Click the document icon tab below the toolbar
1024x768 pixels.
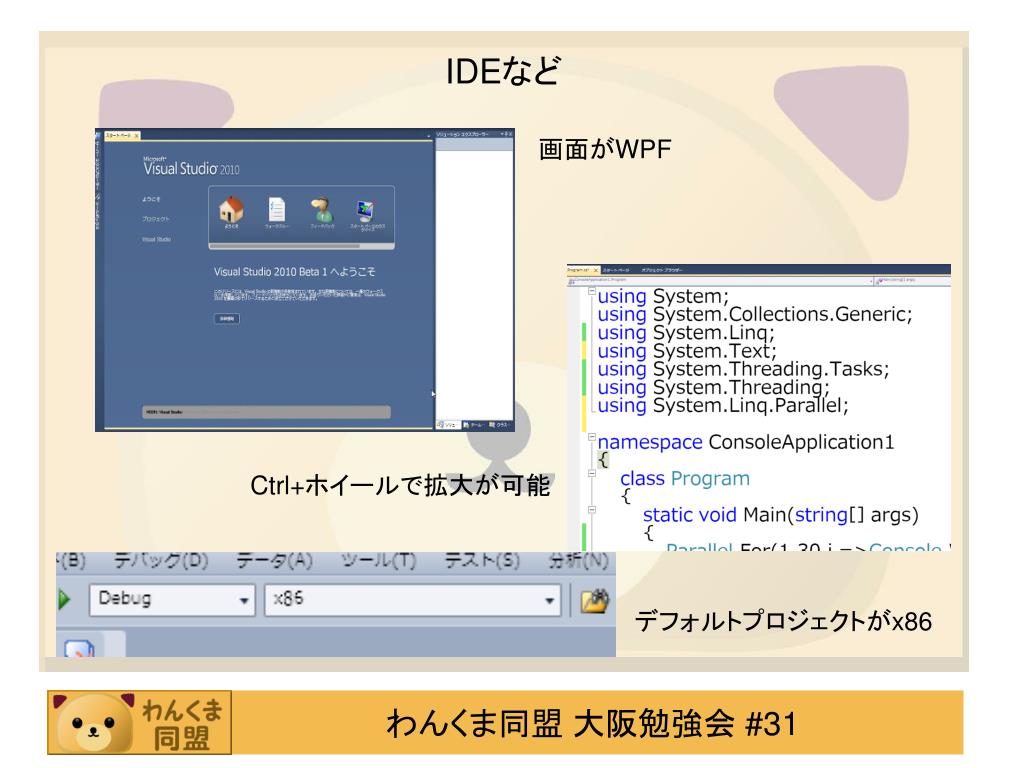pyautogui.click(x=80, y=648)
